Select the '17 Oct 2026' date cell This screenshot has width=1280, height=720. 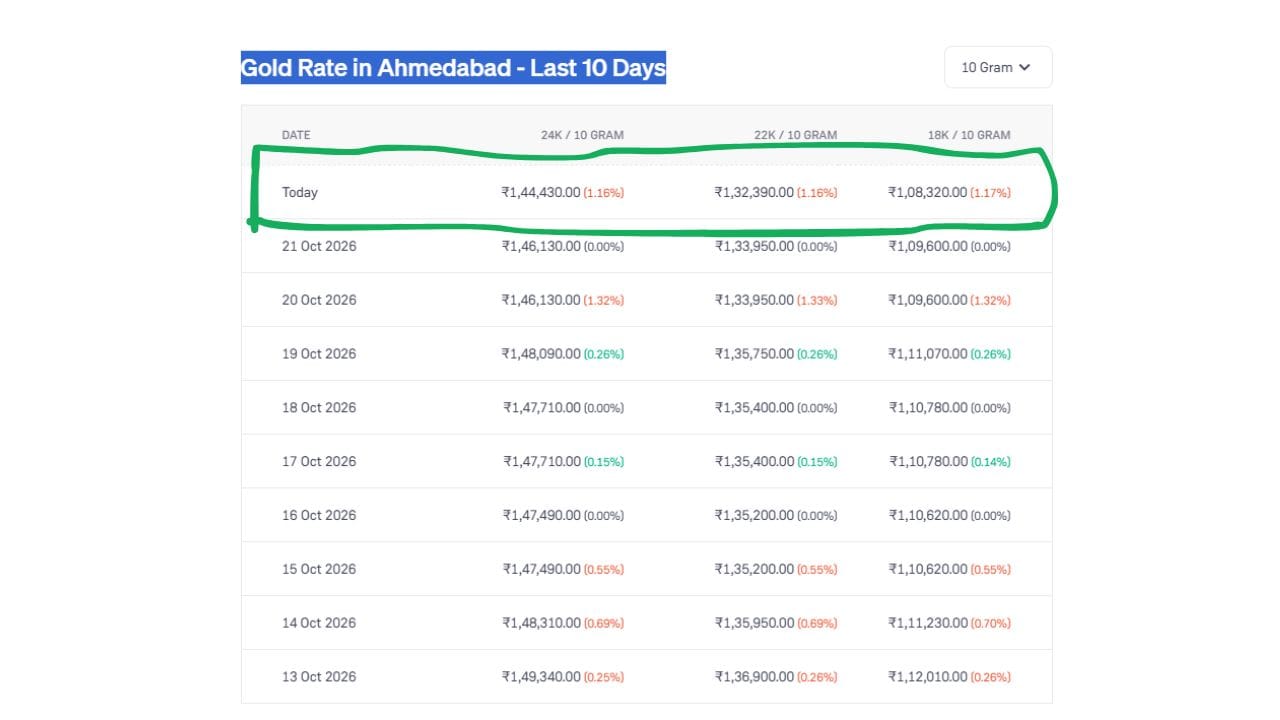pos(319,461)
